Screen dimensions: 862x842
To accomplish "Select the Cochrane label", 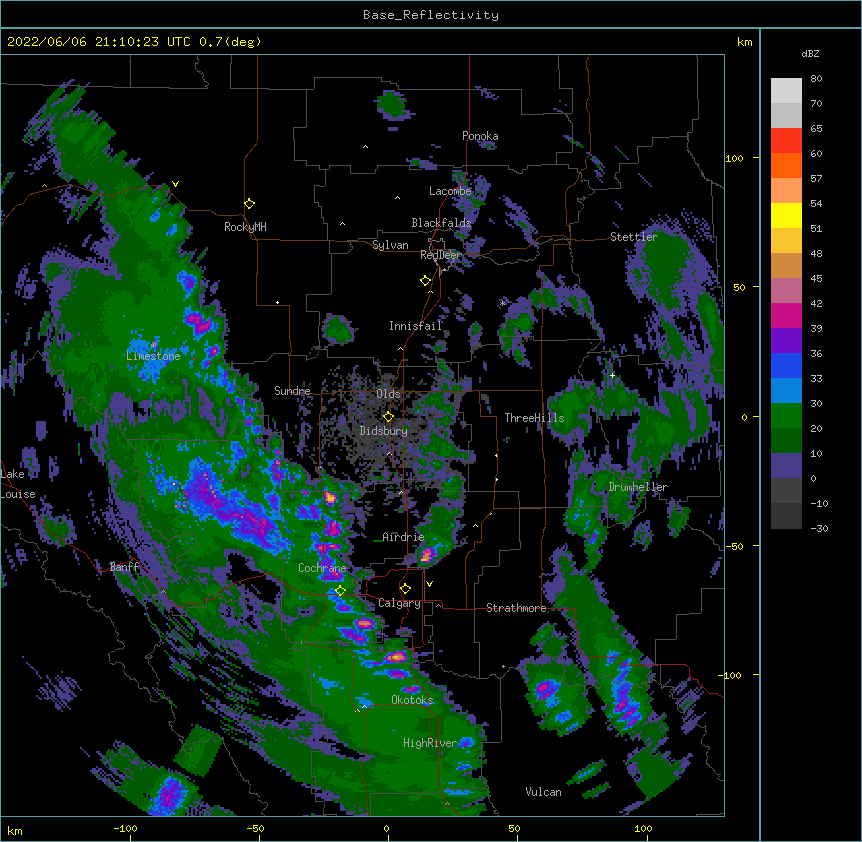I will coord(322,568).
